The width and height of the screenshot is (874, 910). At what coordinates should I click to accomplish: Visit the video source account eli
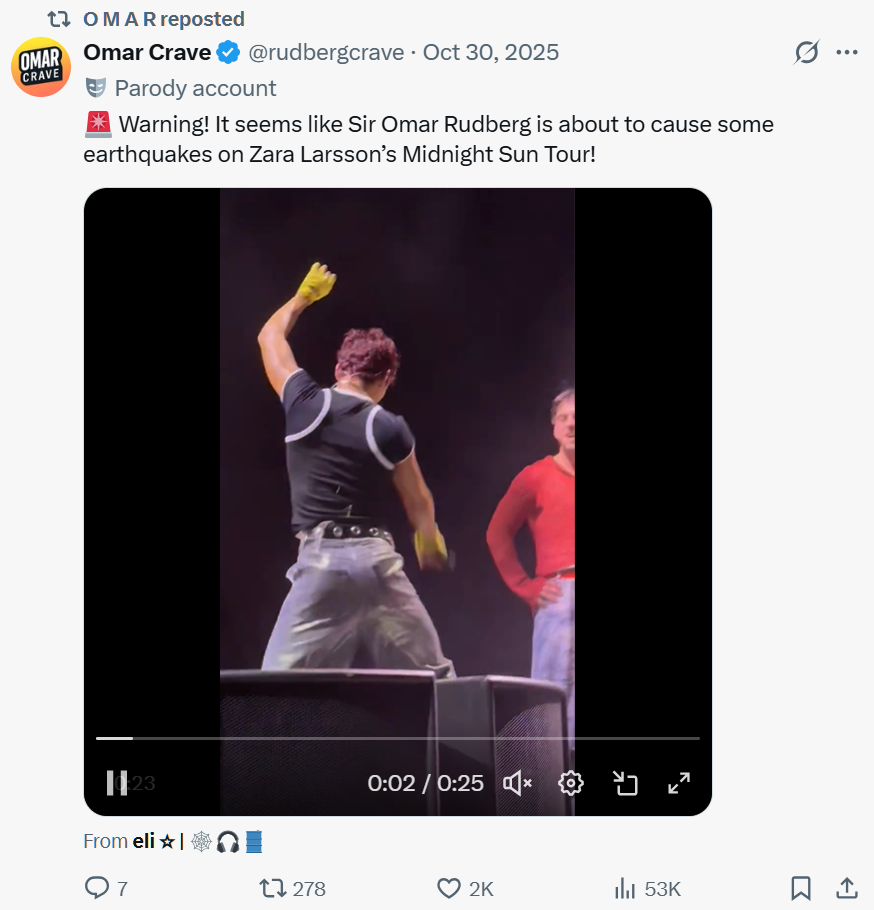145,841
